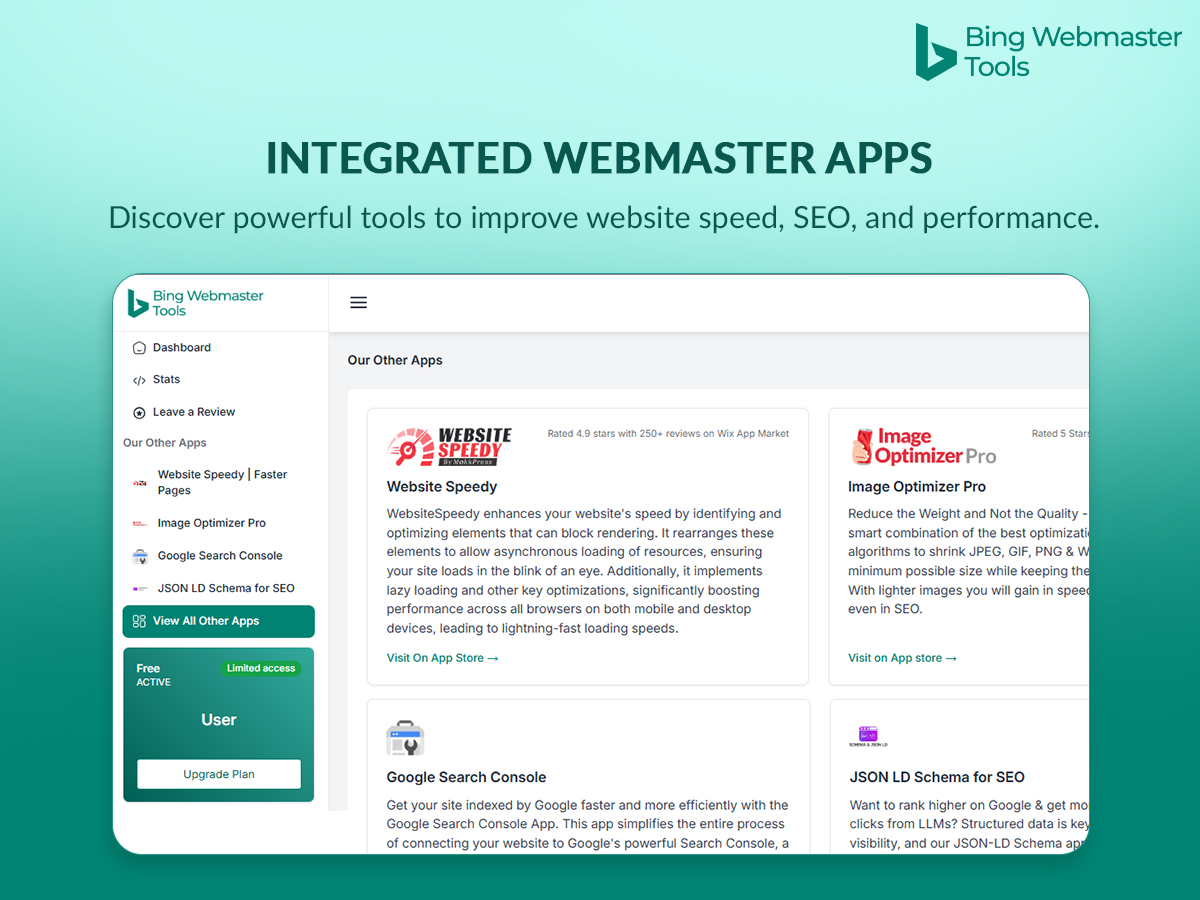Follow Website Speedy Visit On App Store link
1200x900 pixels.
443,658
